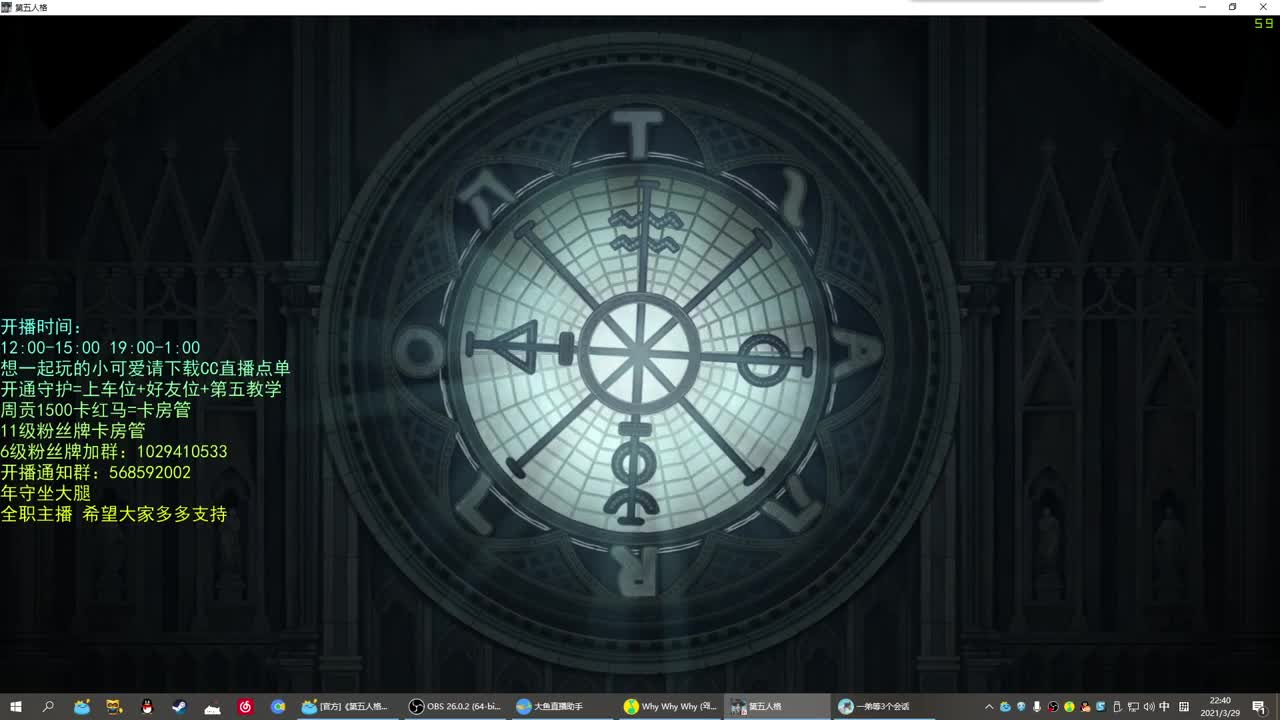Click the line 想一起玩的小可爱请下载CC直播点单
The width and height of the screenshot is (1280, 720).
[x=145, y=368]
